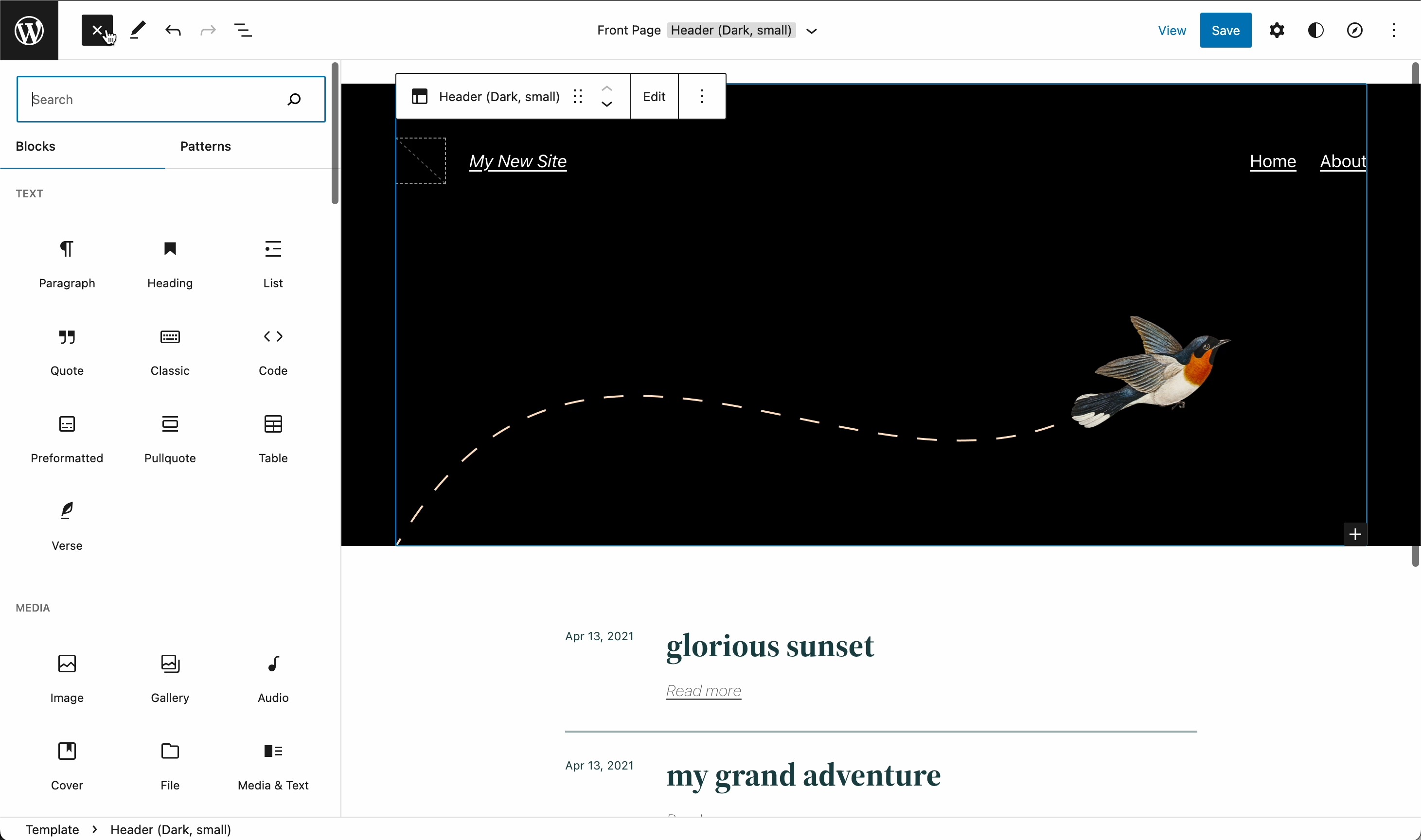The image size is (1421, 840).
Task: Click the Edit button on header
Action: [x=654, y=95]
